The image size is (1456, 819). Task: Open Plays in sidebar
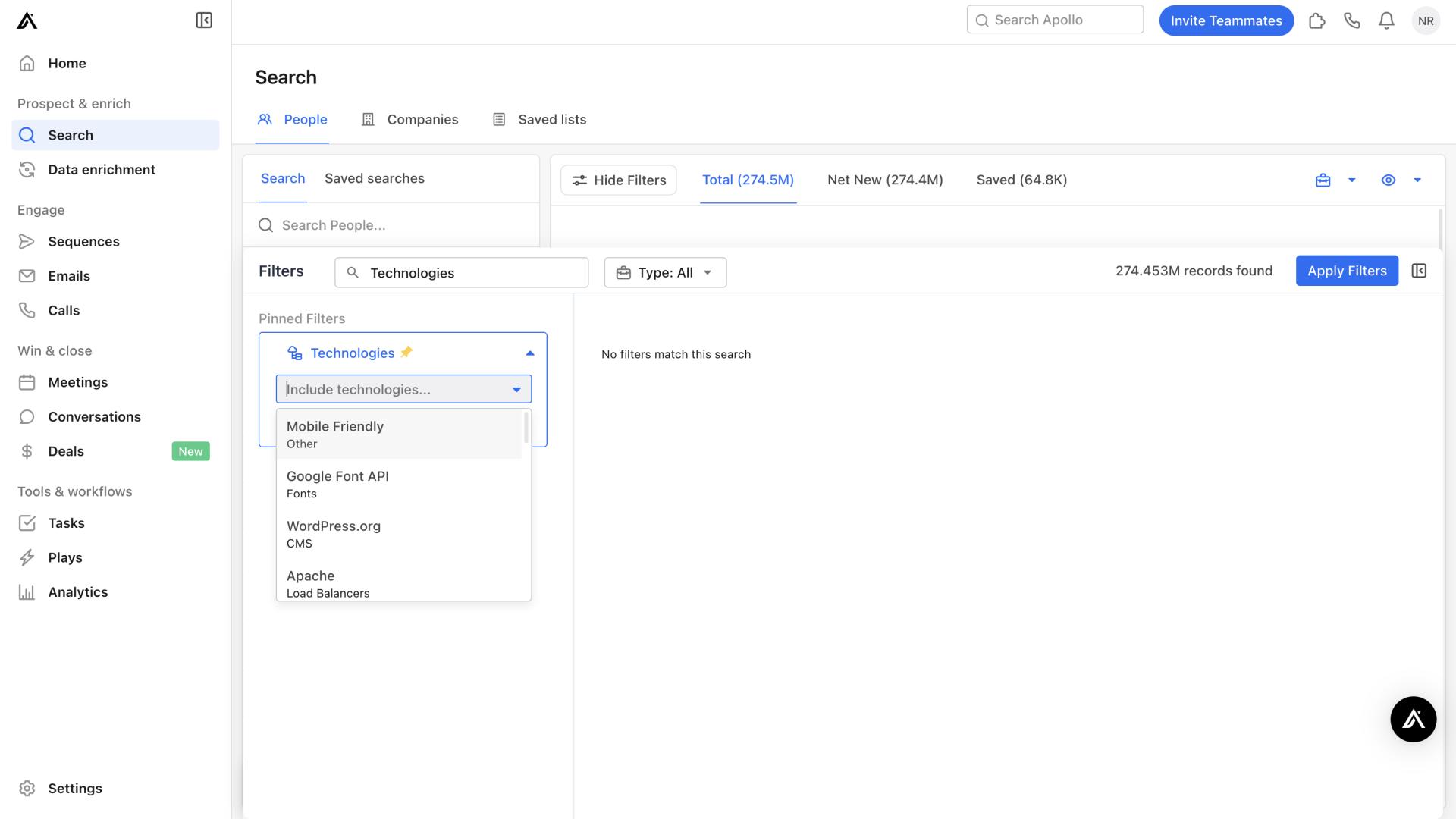[115, 557]
